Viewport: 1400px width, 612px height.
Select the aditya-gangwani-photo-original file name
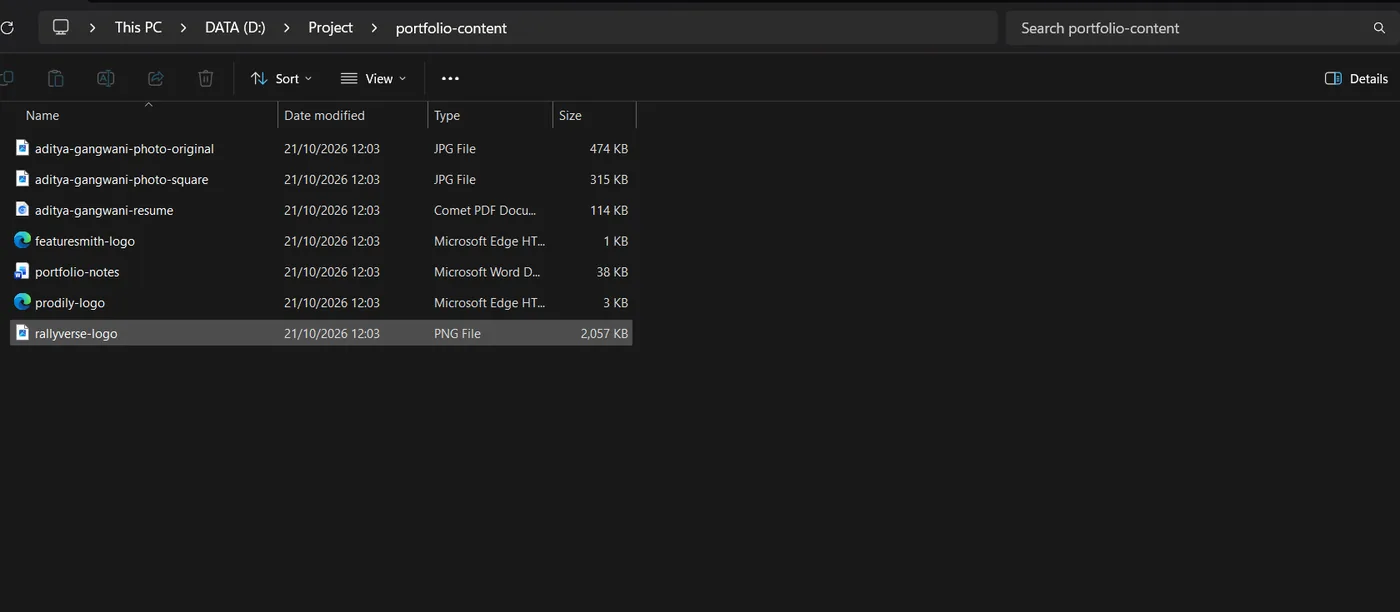click(124, 149)
